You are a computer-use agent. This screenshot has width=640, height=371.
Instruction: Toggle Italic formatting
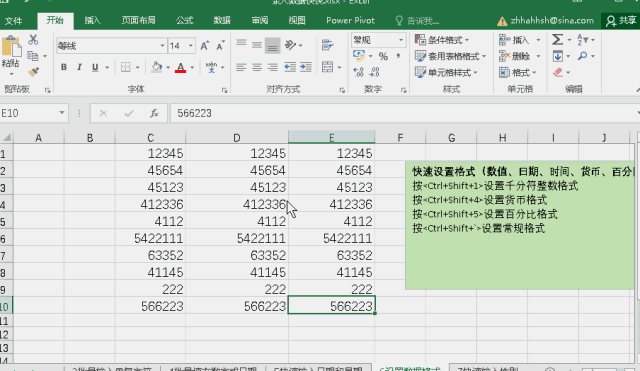pos(79,67)
